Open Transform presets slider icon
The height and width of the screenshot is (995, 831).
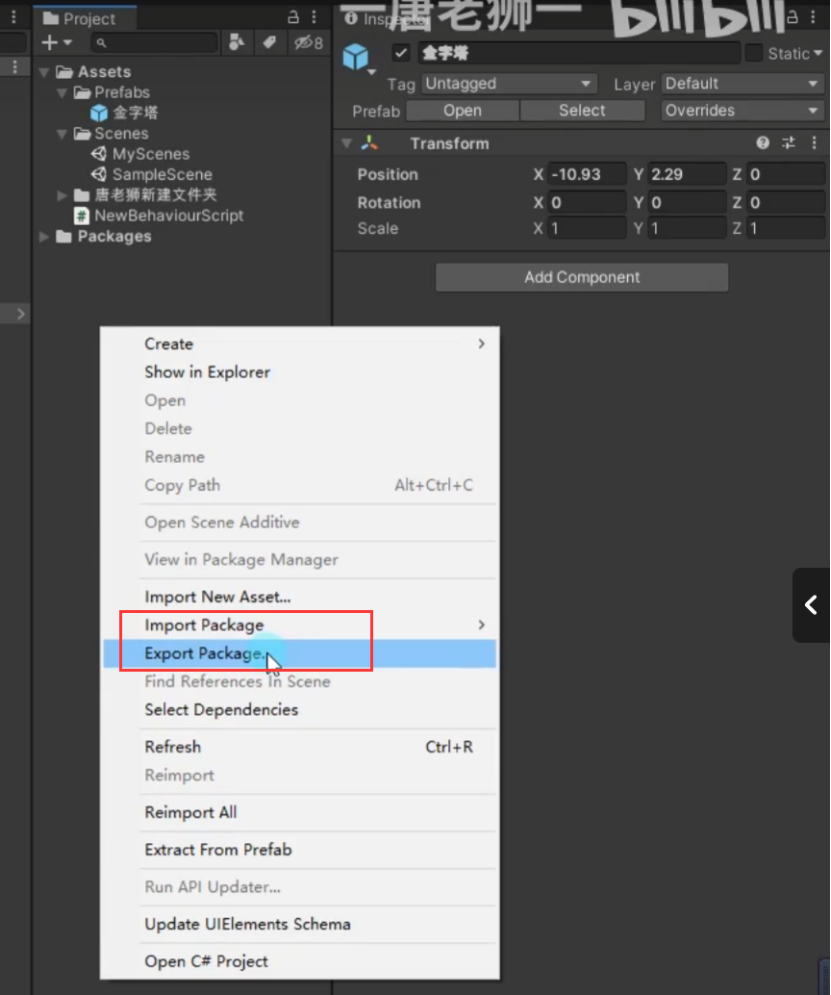point(788,143)
